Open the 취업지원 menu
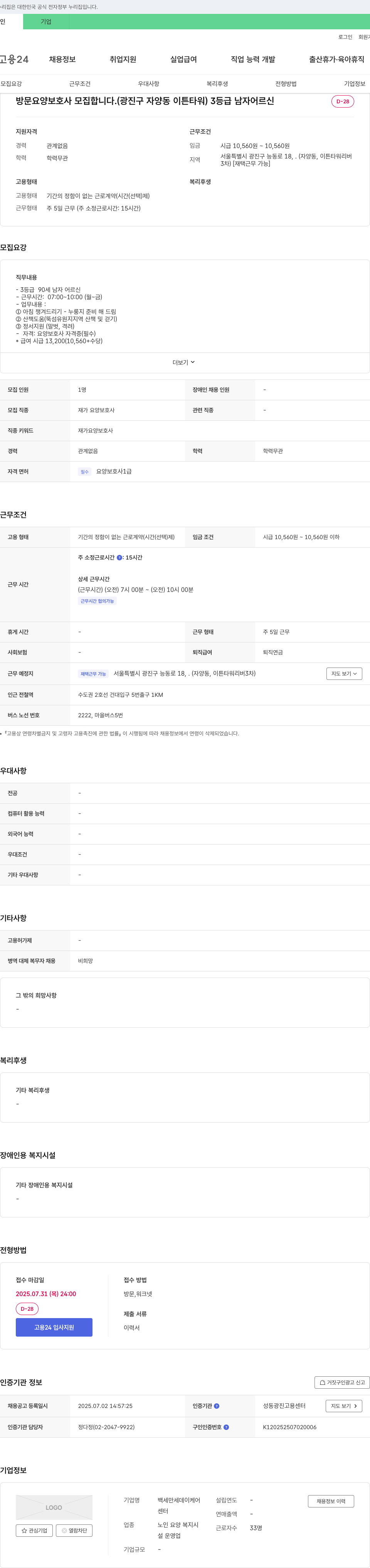The image size is (370, 1568). pyautogui.click(x=123, y=59)
